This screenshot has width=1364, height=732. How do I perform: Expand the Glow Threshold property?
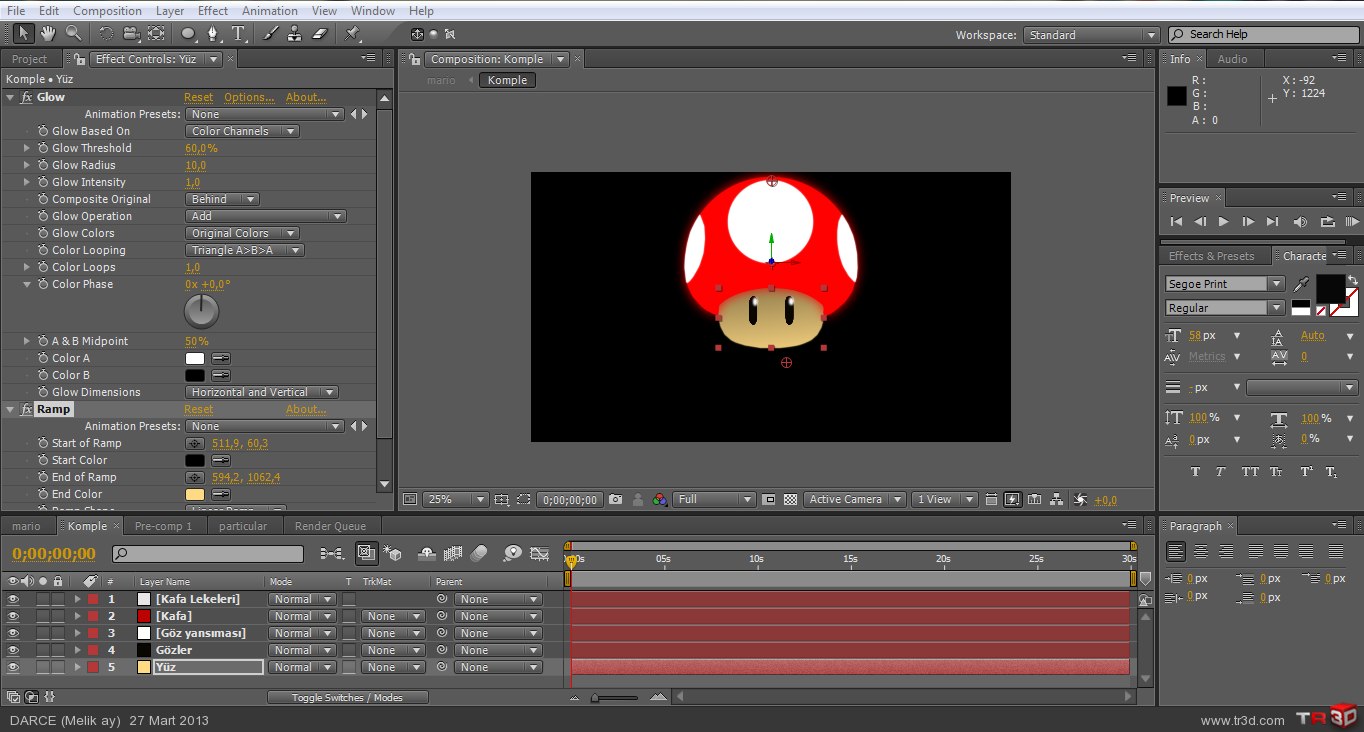27,148
